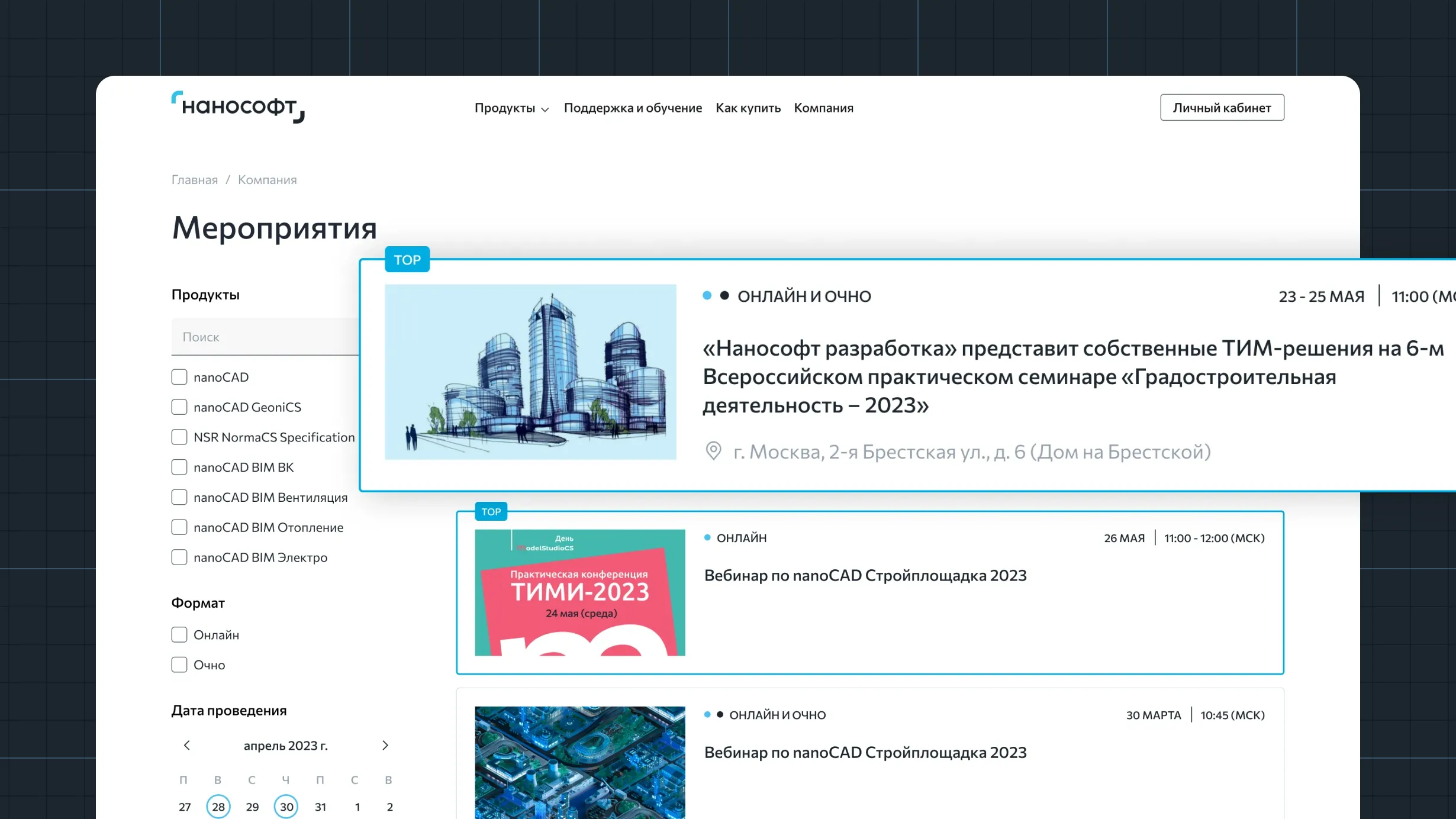The width and height of the screenshot is (1456, 819).
Task: Check nanoCAD GeoniCS option
Action: [179, 407]
